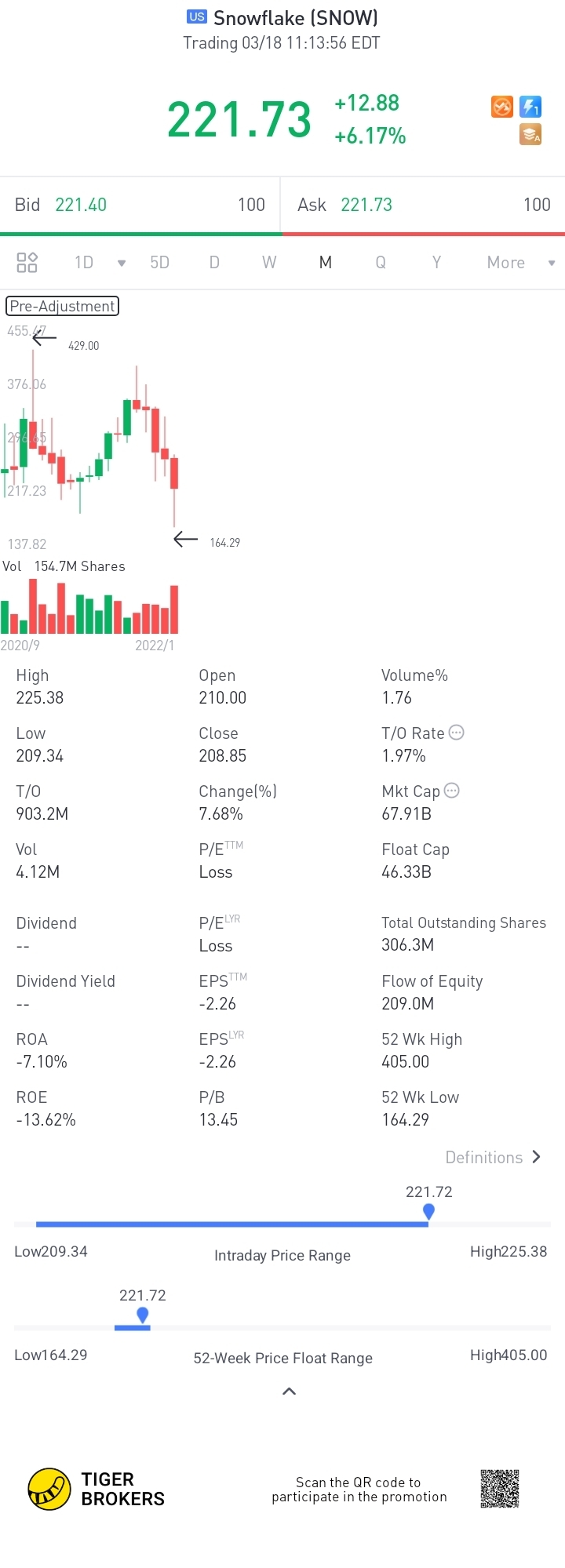Collapse the stock details section
The image size is (565, 1568).
coord(289,1392)
